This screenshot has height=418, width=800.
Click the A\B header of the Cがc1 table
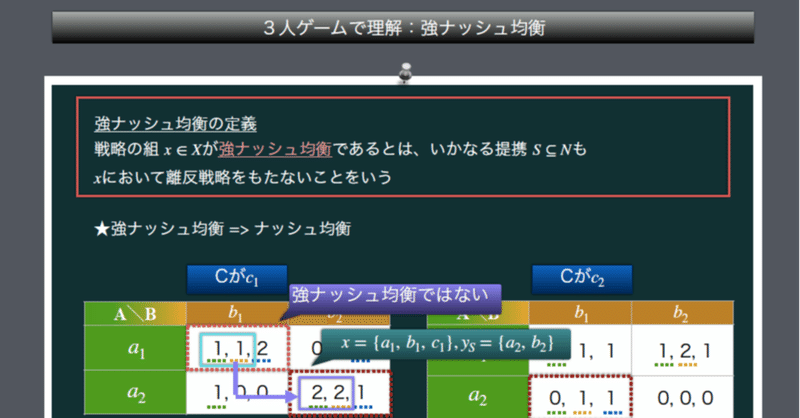pyautogui.click(x=135, y=313)
